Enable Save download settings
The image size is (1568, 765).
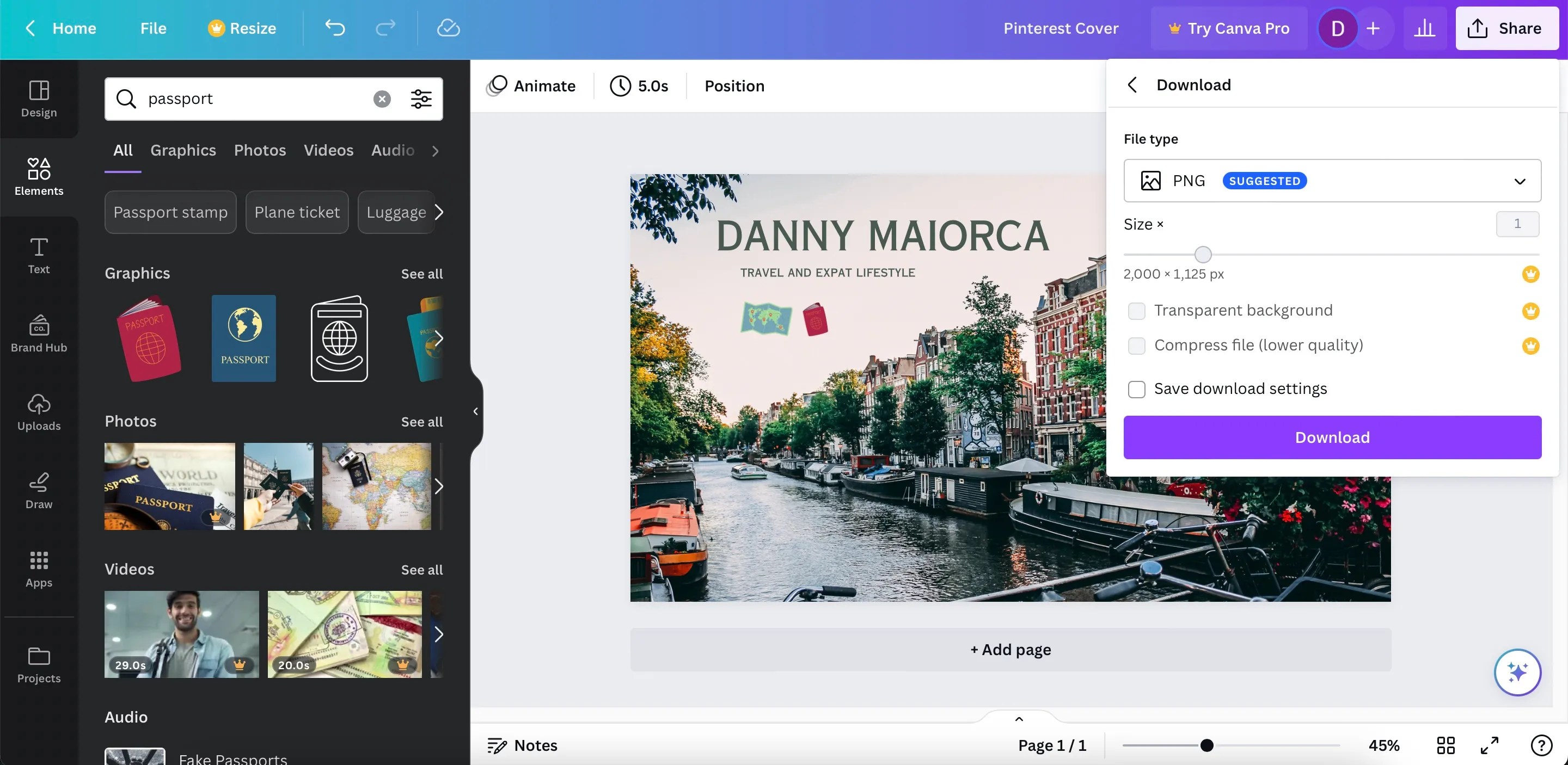pyautogui.click(x=1136, y=388)
